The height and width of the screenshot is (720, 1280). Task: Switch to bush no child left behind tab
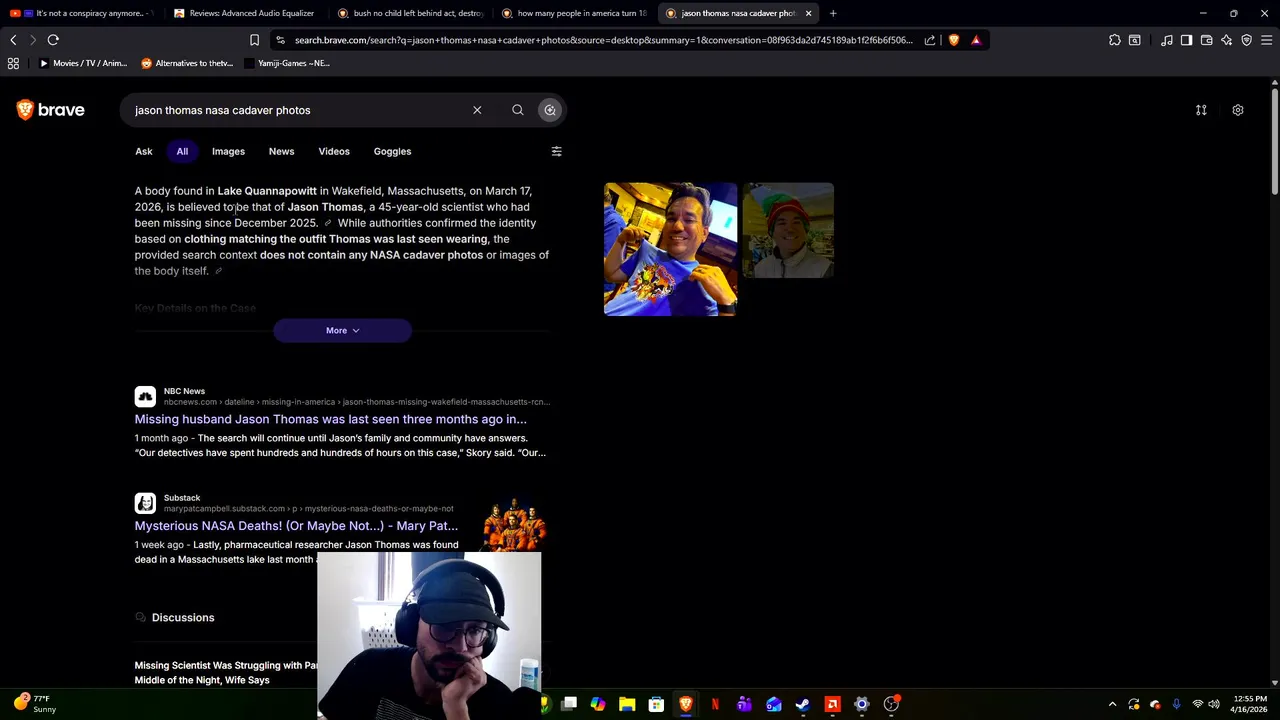pyautogui.click(x=410, y=13)
